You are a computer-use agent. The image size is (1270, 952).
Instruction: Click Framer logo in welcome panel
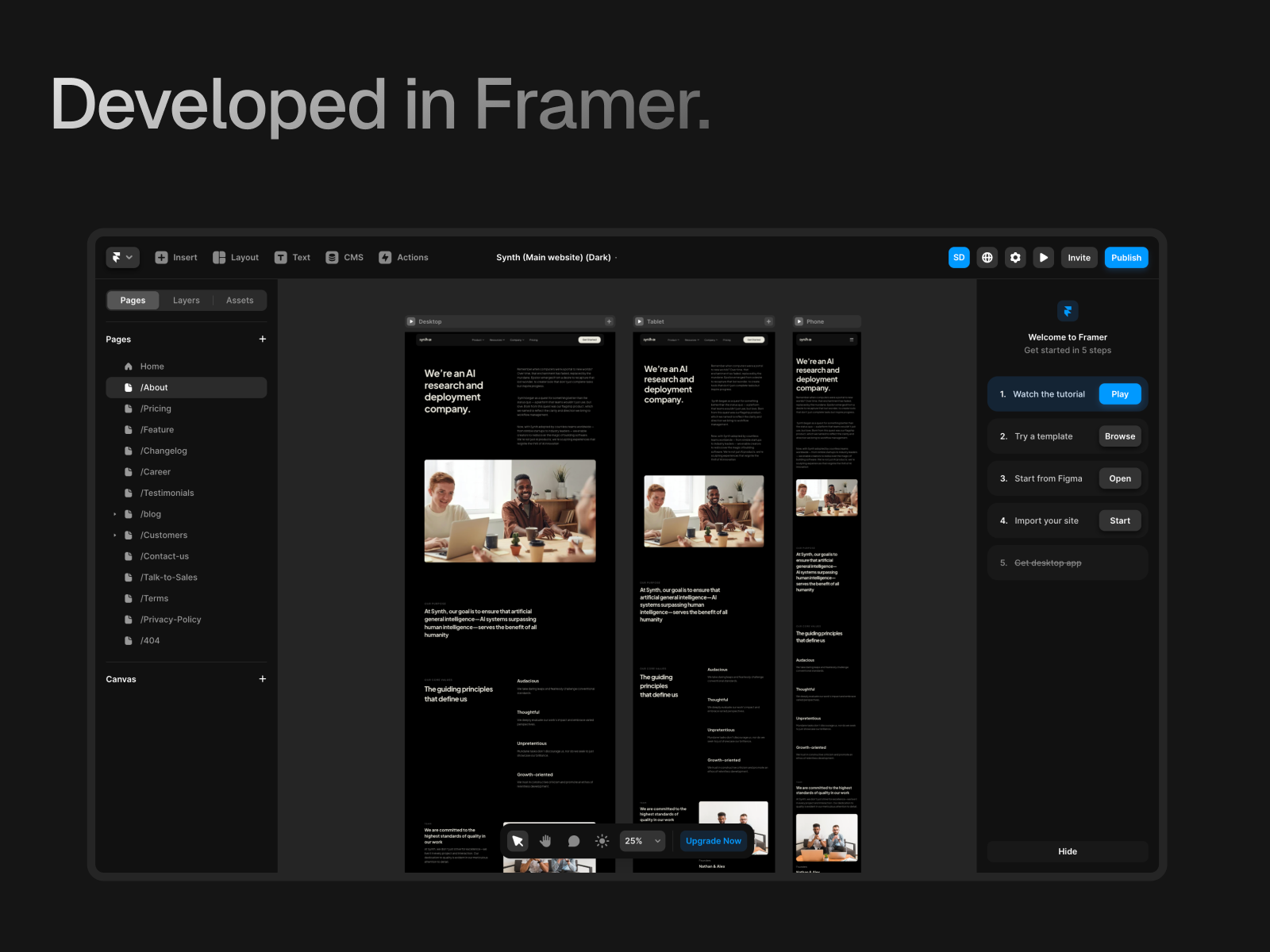tap(1068, 311)
